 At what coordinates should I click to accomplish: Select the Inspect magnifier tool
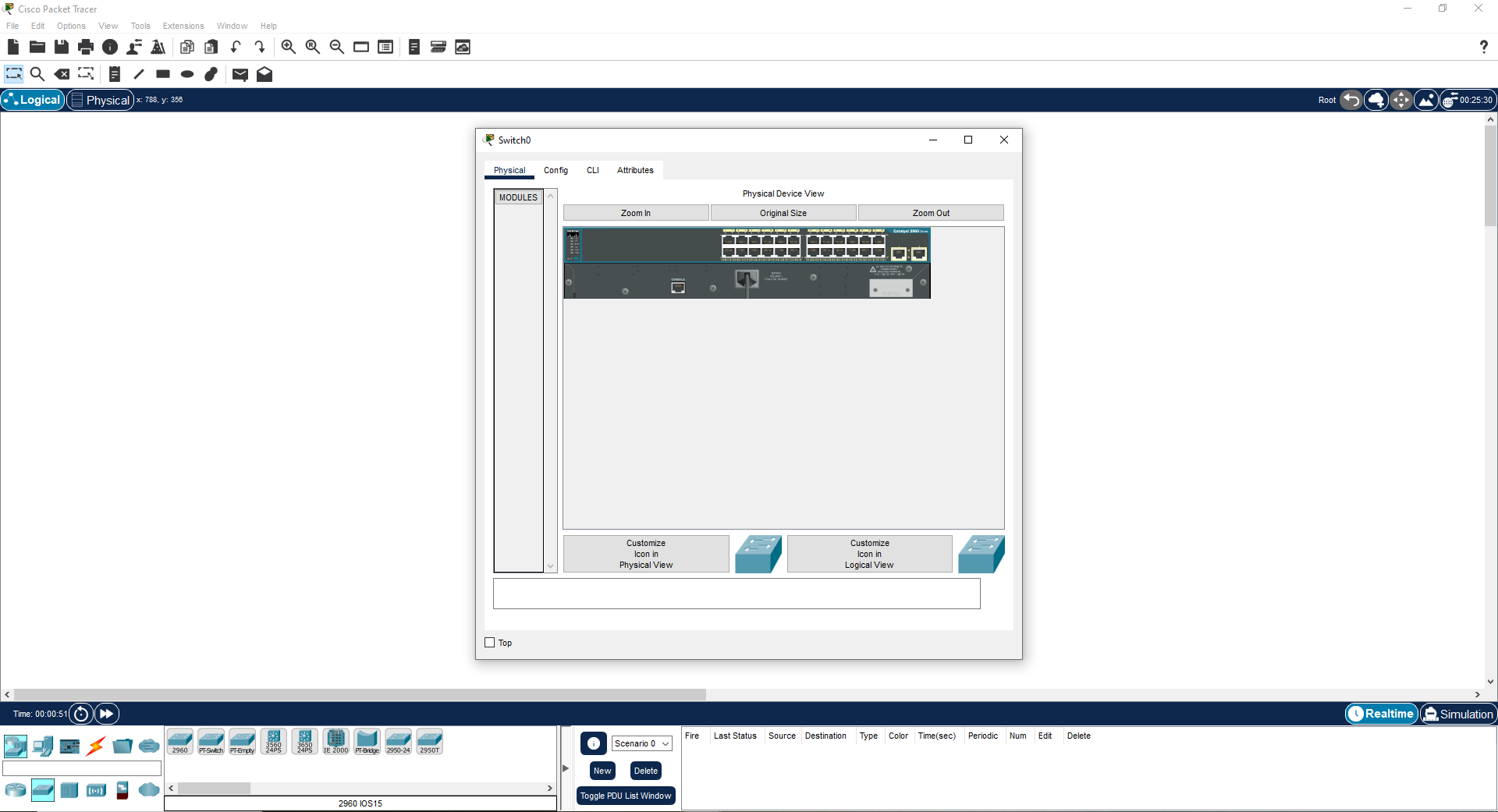point(37,74)
